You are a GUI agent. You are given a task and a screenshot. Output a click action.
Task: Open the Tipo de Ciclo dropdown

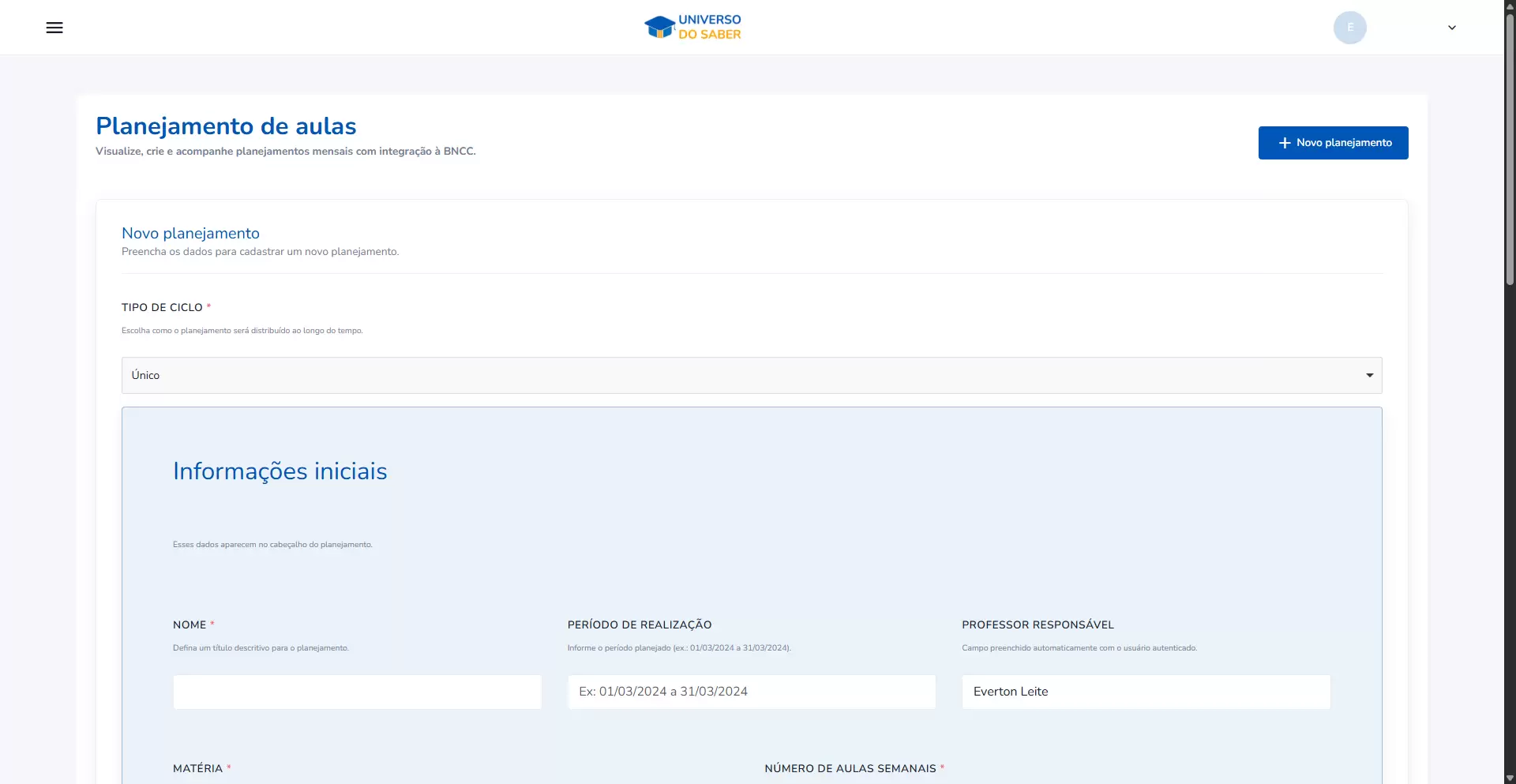(x=751, y=376)
